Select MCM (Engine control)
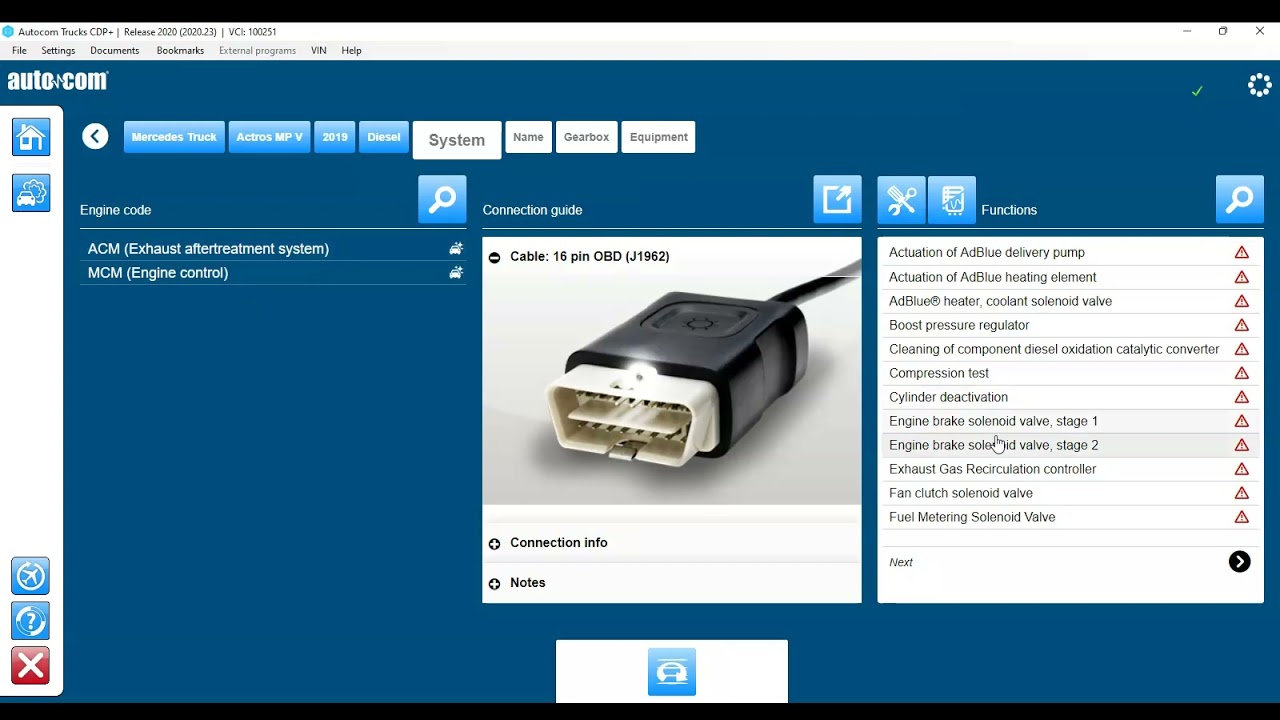Viewport: 1280px width, 720px height. pyautogui.click(x=273, y=273)
